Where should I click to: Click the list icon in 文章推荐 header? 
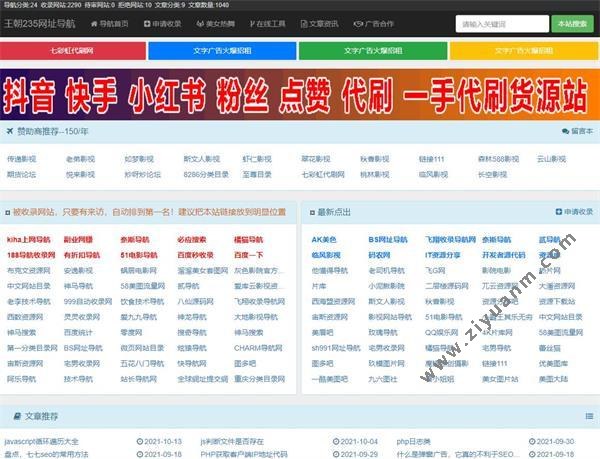click(589, 416)
